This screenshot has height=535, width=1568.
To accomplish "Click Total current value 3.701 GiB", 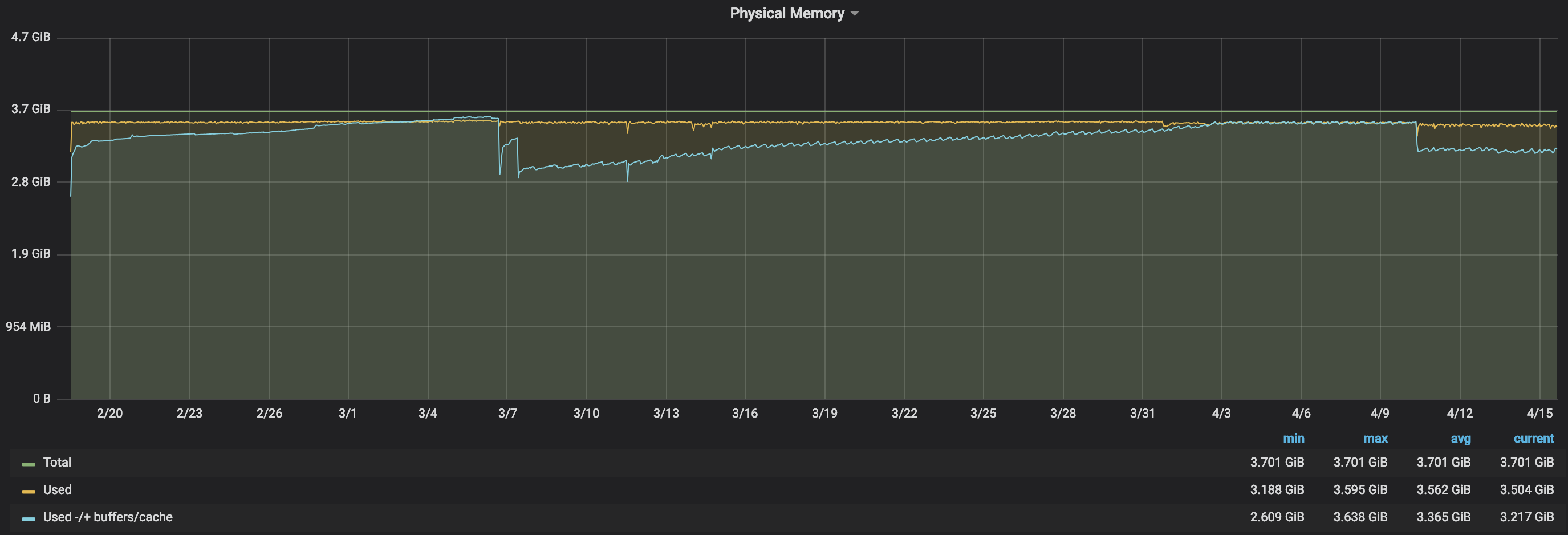I will (1526, 463).
